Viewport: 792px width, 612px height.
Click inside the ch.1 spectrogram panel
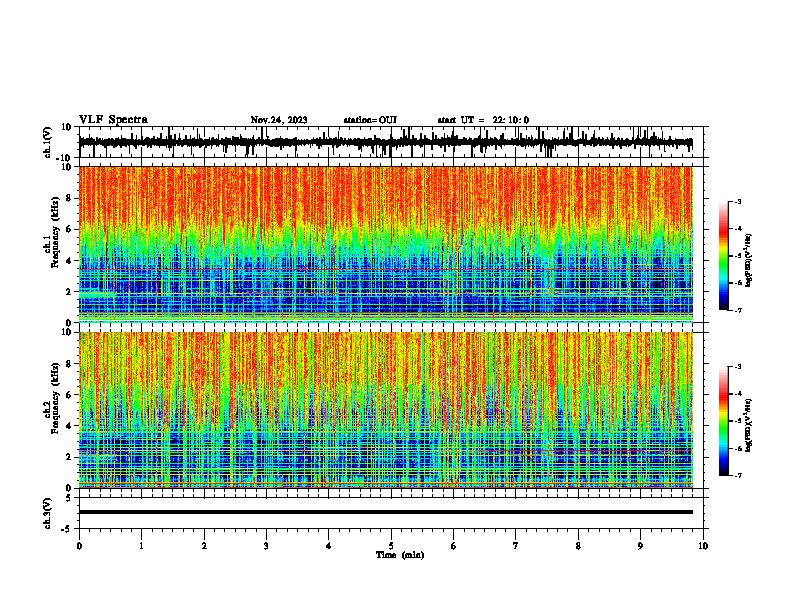point(385,244)
